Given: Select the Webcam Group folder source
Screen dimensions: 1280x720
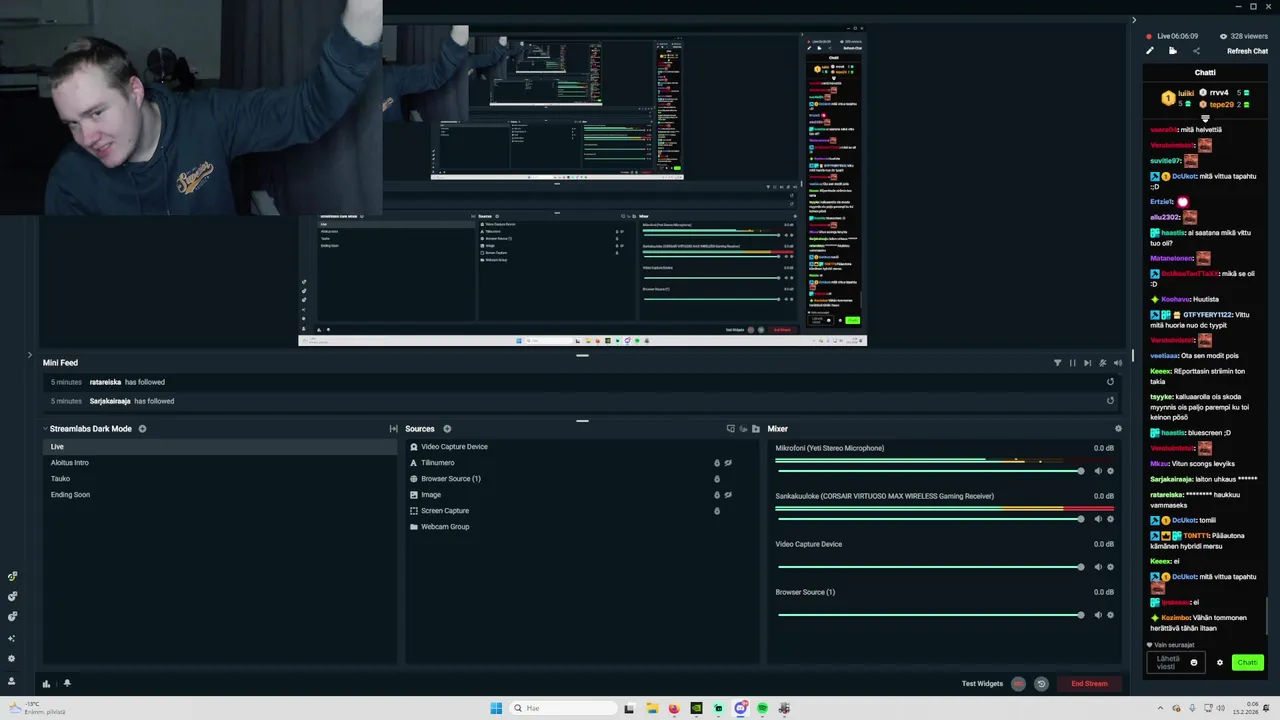Looking at the screenshot, I should (582, 527).
